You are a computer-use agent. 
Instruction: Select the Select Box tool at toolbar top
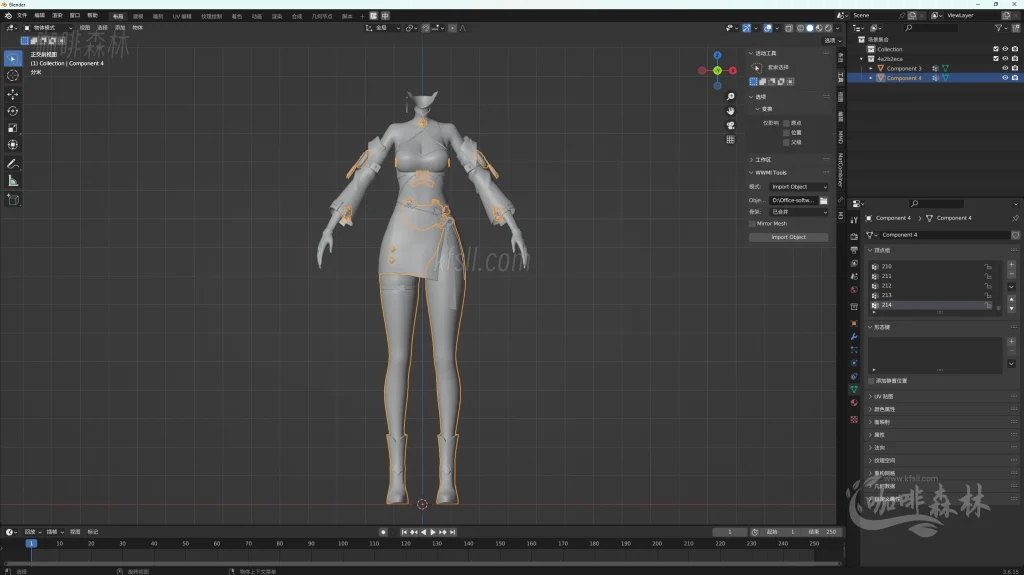pos(12,59)
